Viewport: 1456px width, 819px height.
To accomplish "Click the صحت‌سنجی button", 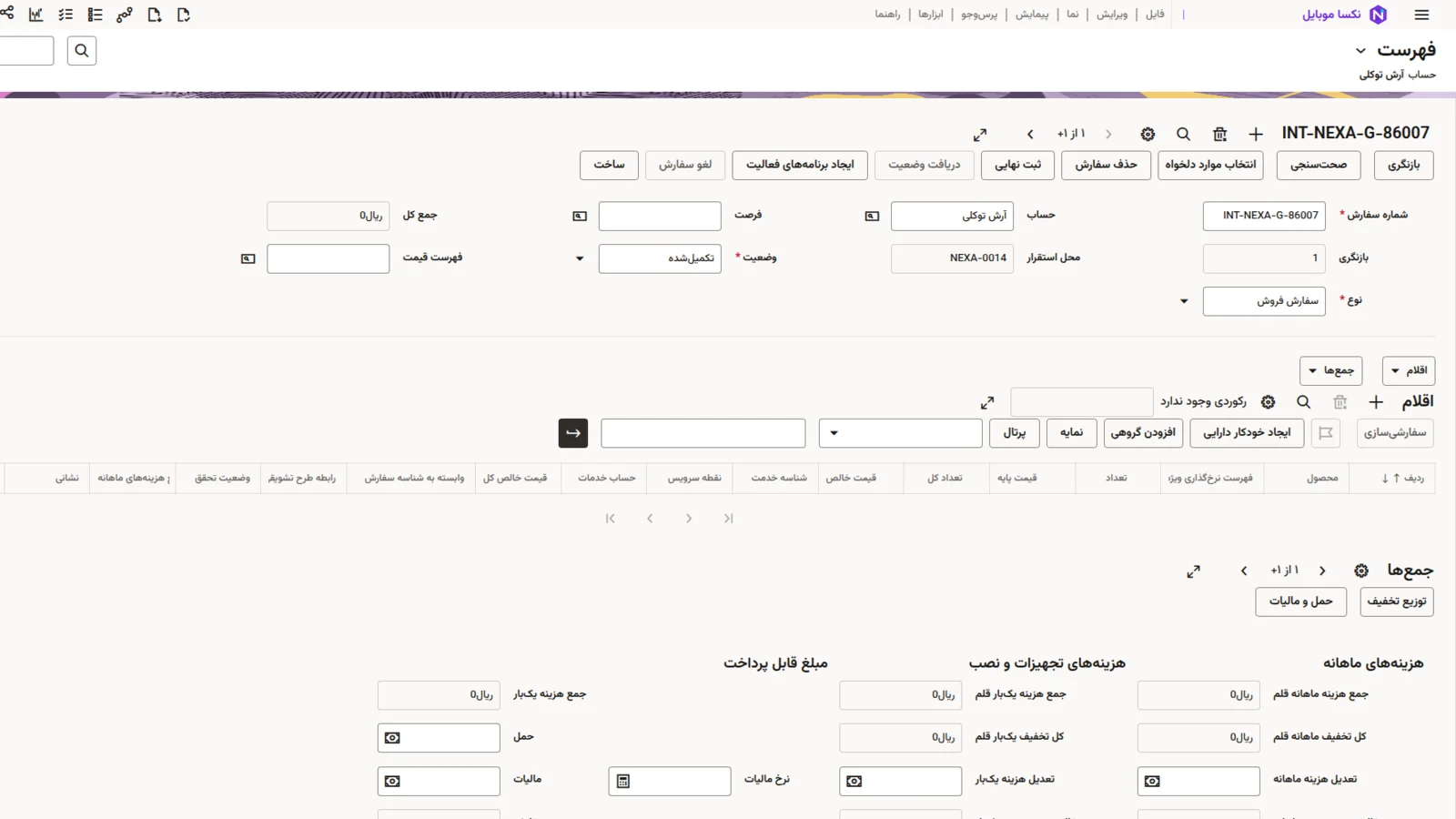I will (x=1319, y=165).
